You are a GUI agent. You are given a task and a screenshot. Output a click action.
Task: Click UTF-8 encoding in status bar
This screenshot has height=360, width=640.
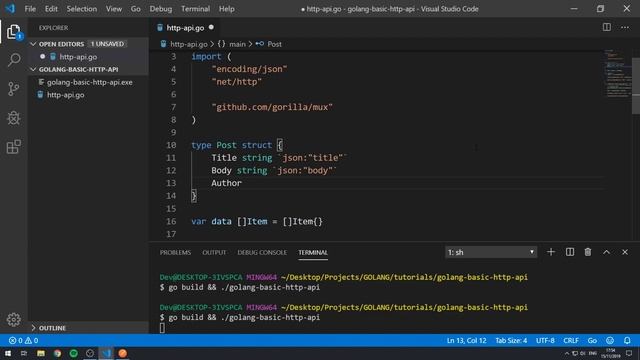coord(545,340)
